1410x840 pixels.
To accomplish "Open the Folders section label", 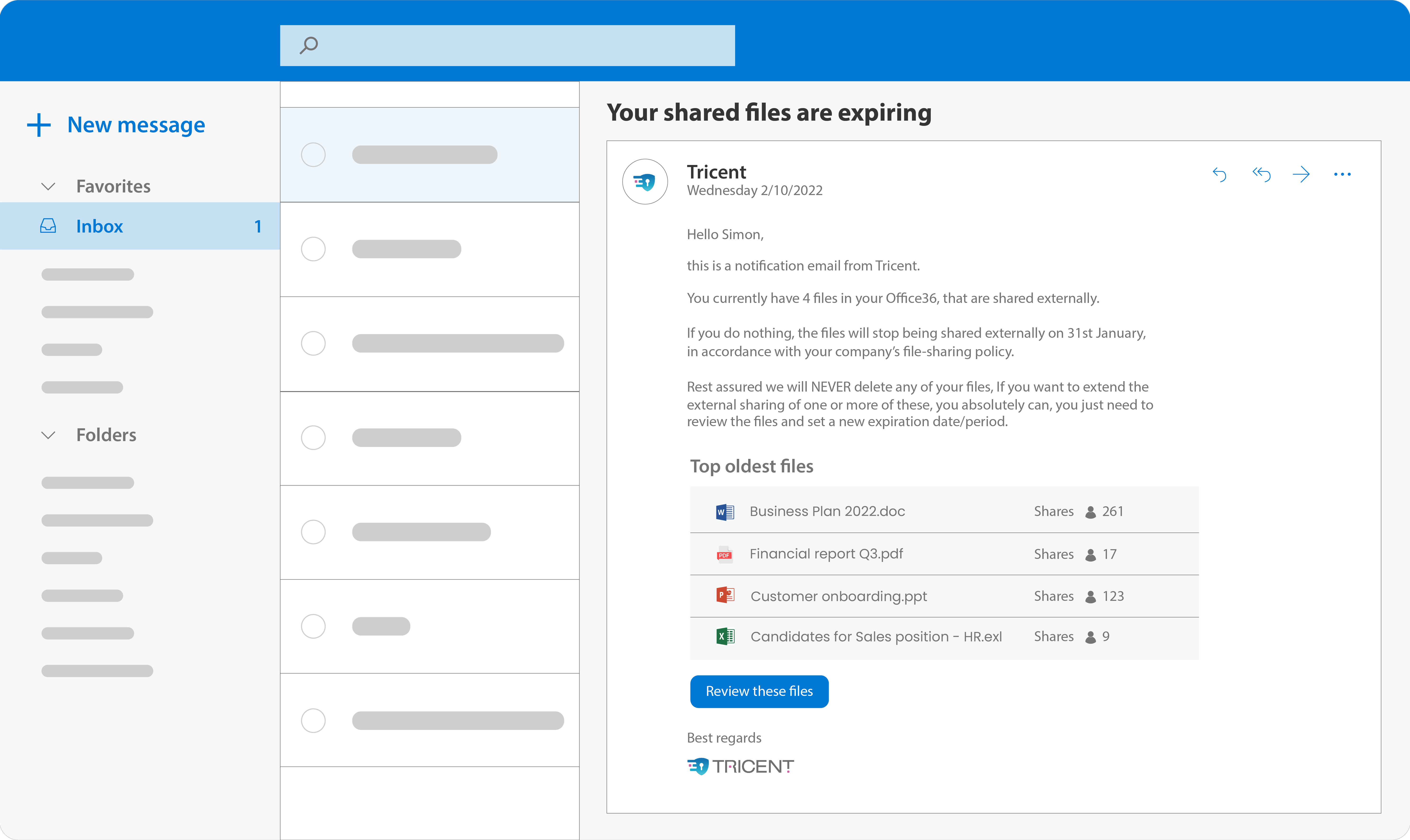I will [x=106, y=435].
